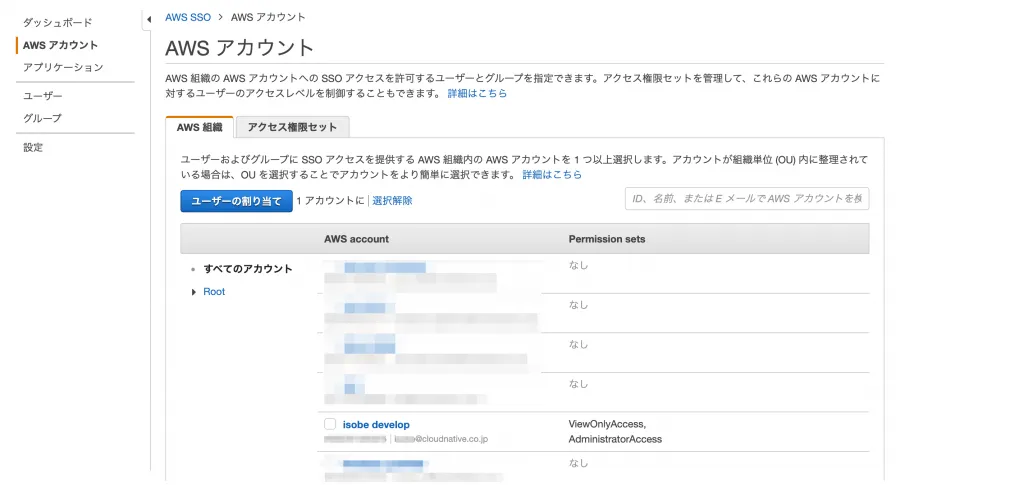
Task: Focus the AWS account search field
Action: (x=746, y=199)
